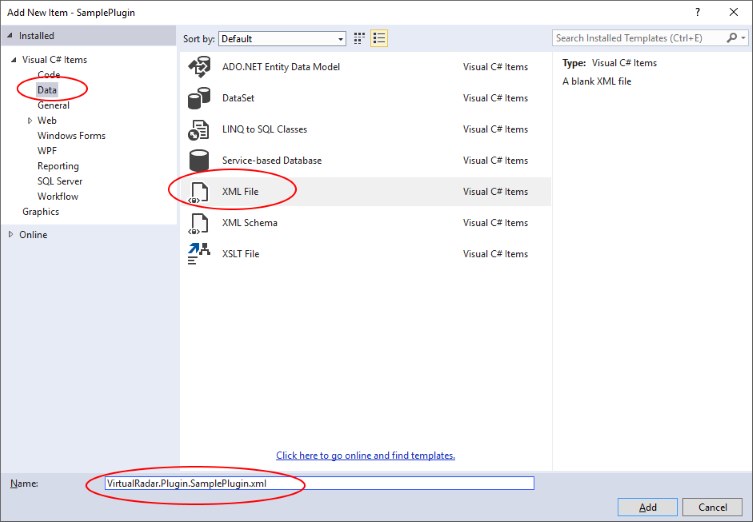753x522 pixels.
Task: Click the Cancel button
Action: (x=713, y=507)
